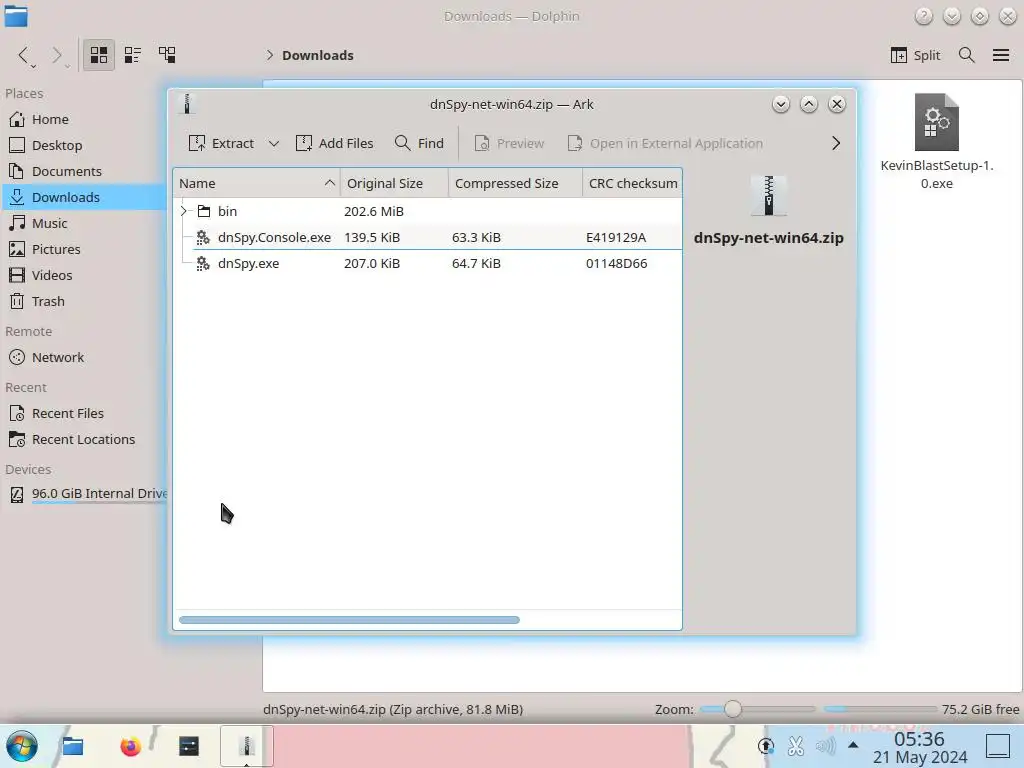The width and height of the screenshot is (1024, 768).
Task: Open Network in Remote section
Action: [x=84, y=358]
